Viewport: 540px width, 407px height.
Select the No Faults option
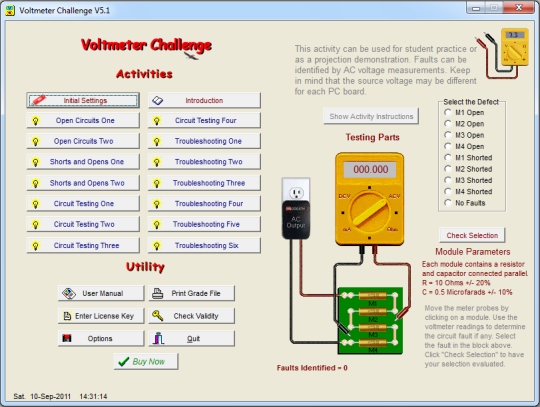point(448,203)
